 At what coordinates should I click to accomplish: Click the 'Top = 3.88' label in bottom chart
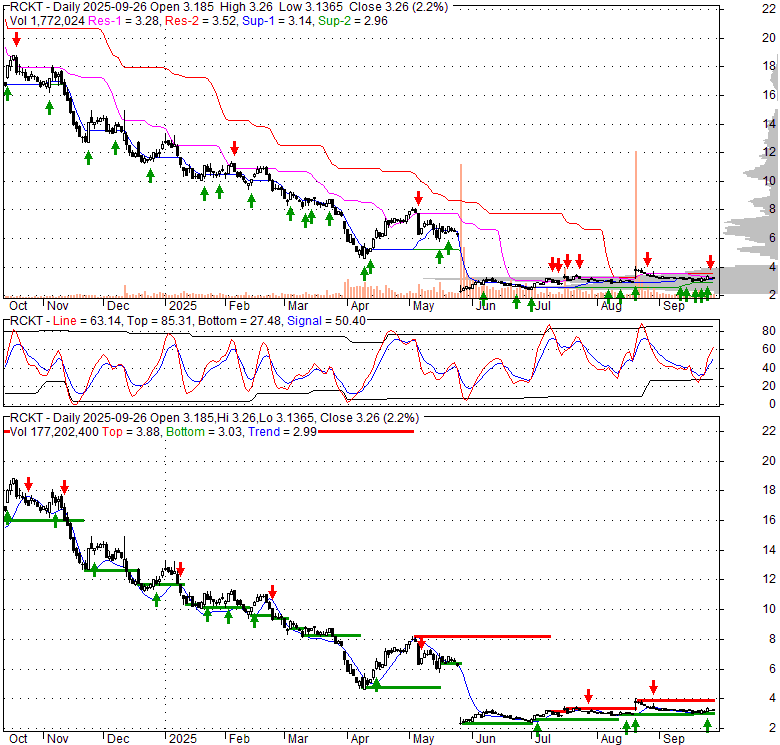tap(131, 432)
